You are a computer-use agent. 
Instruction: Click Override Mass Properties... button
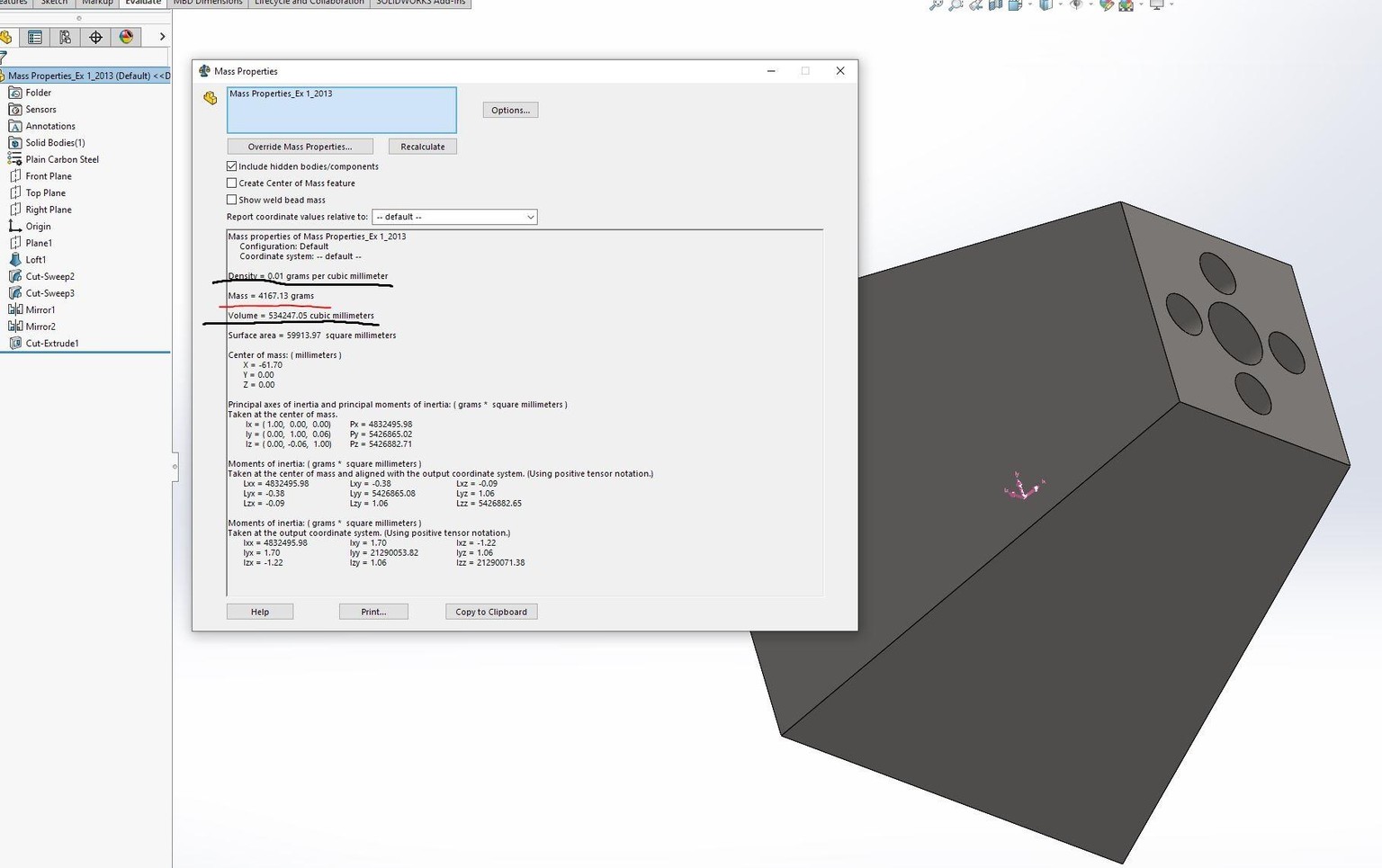coord(300,147)
